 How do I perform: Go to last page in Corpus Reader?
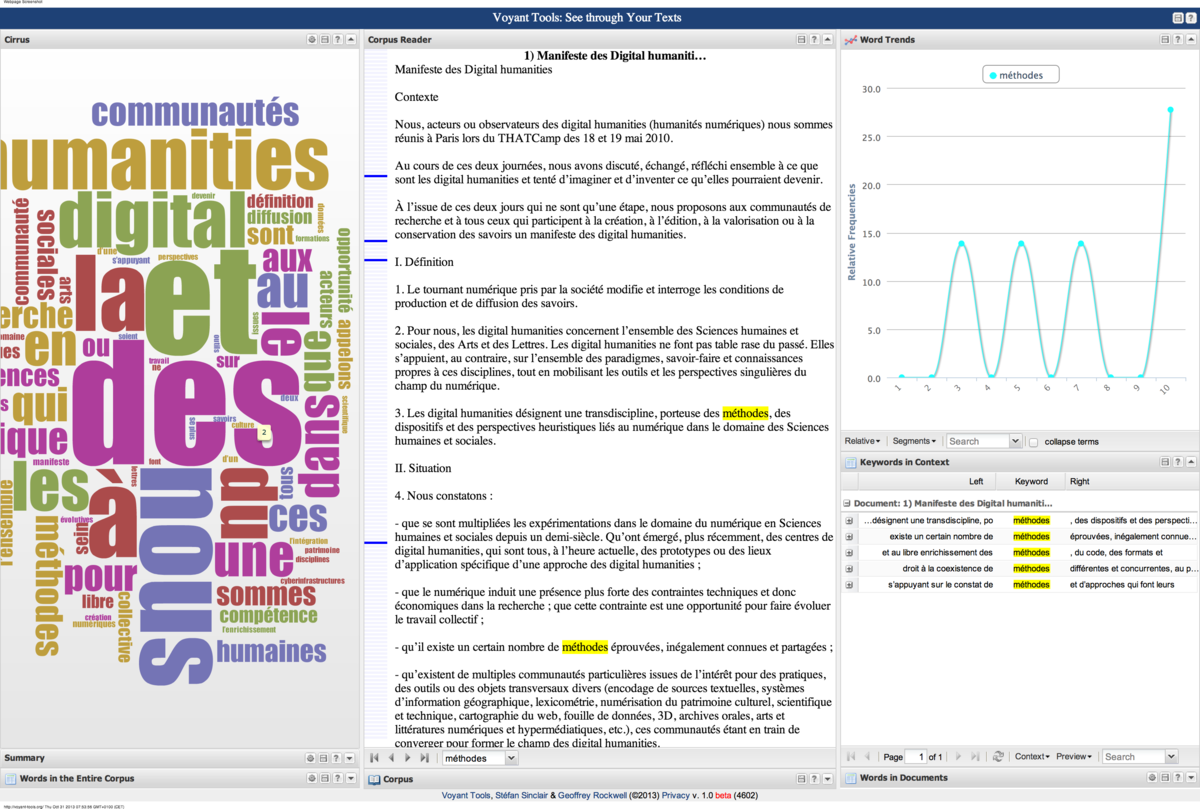424,758
